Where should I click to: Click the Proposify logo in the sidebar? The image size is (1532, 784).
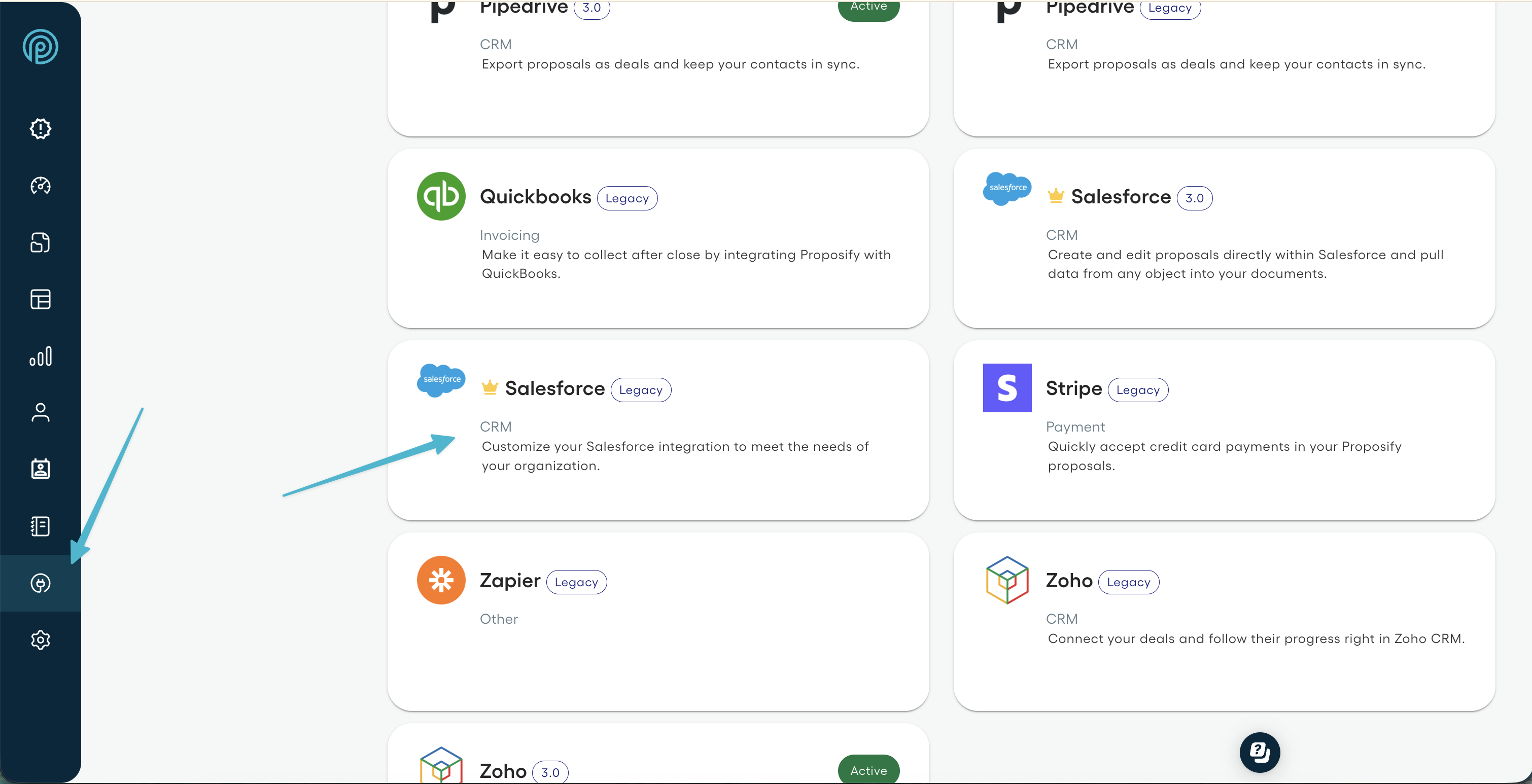pyautogui.click(x=41, y=46)
